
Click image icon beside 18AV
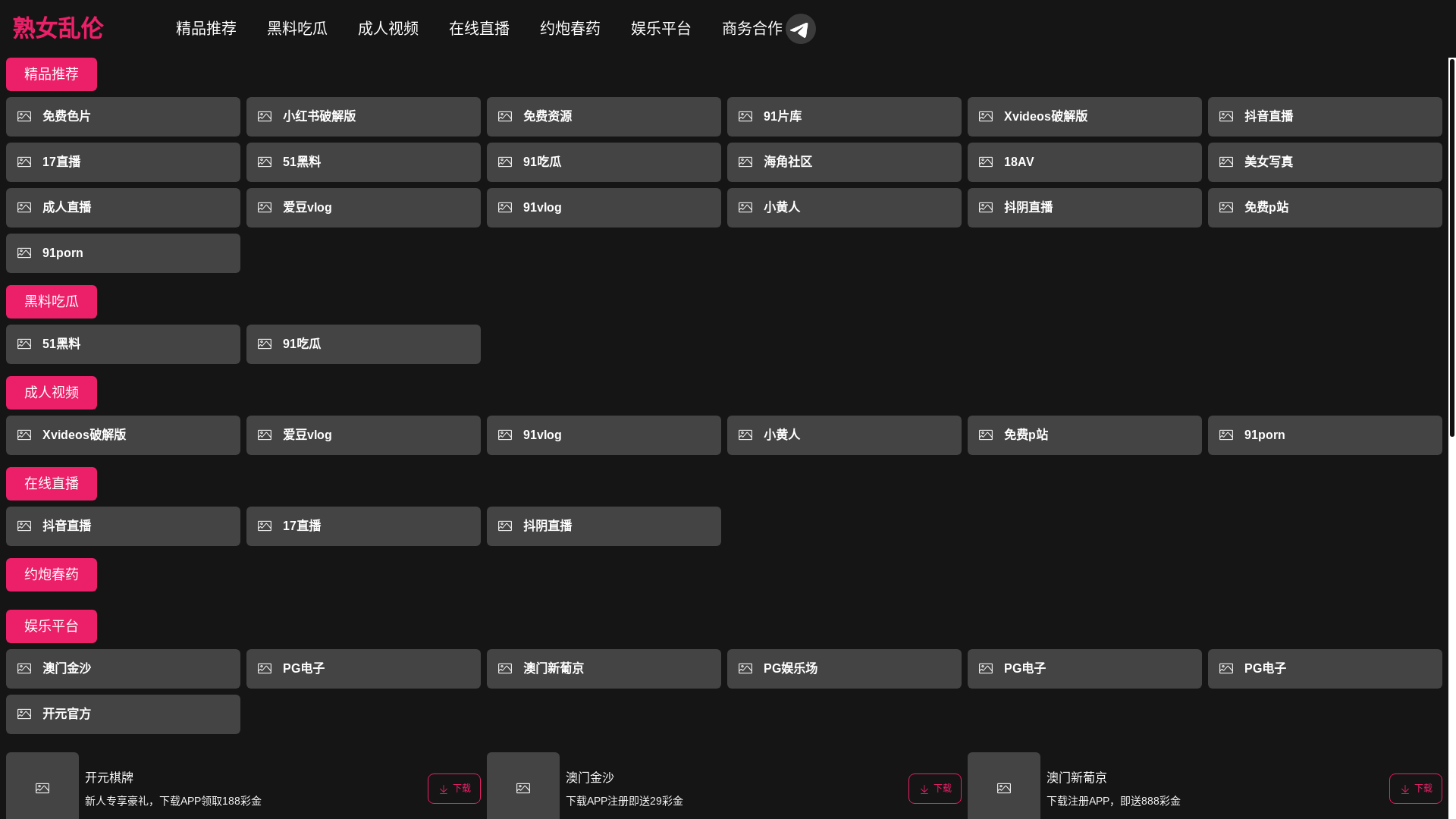click(x=986, y=162)
